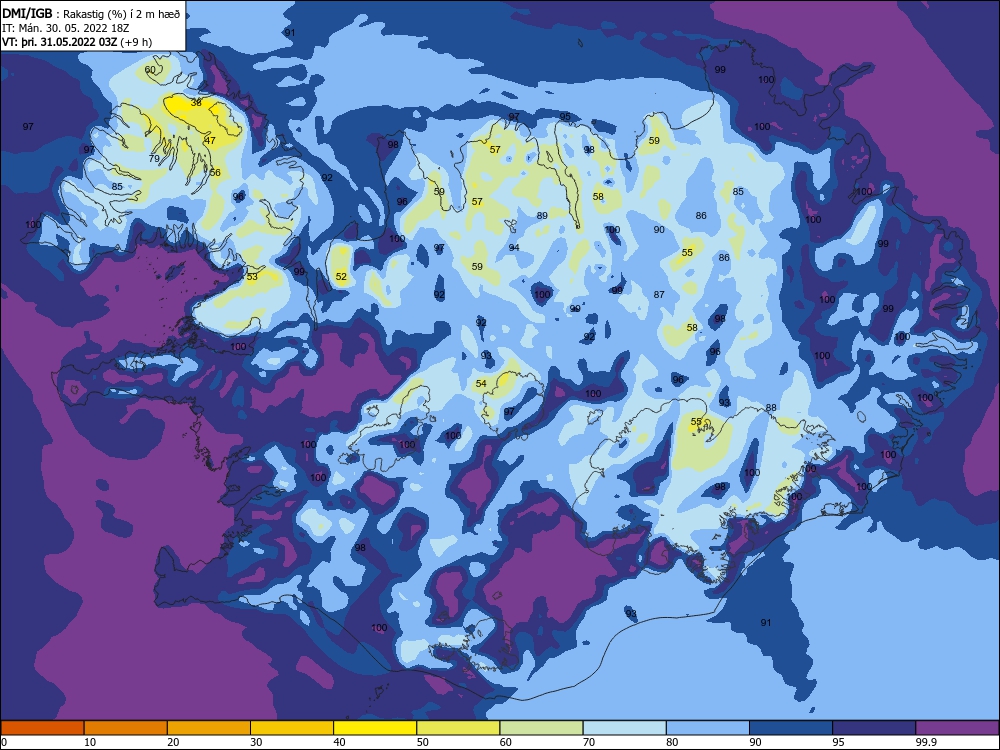The width and height of the screenshot is (1000, 750).
Task: Pick the light green 60–70 legend swatch
Action: [541, 728]
